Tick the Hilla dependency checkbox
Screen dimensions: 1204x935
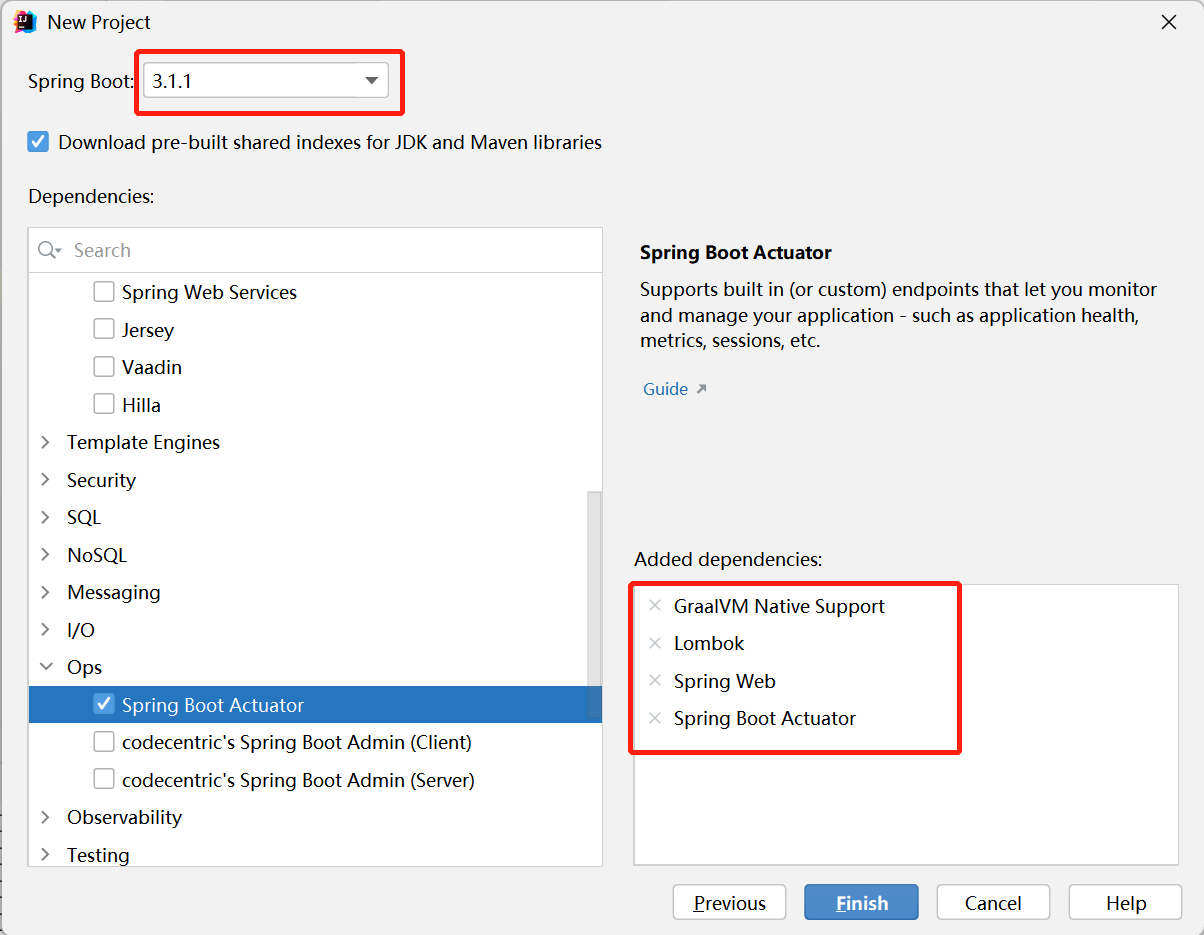(104, 404)
